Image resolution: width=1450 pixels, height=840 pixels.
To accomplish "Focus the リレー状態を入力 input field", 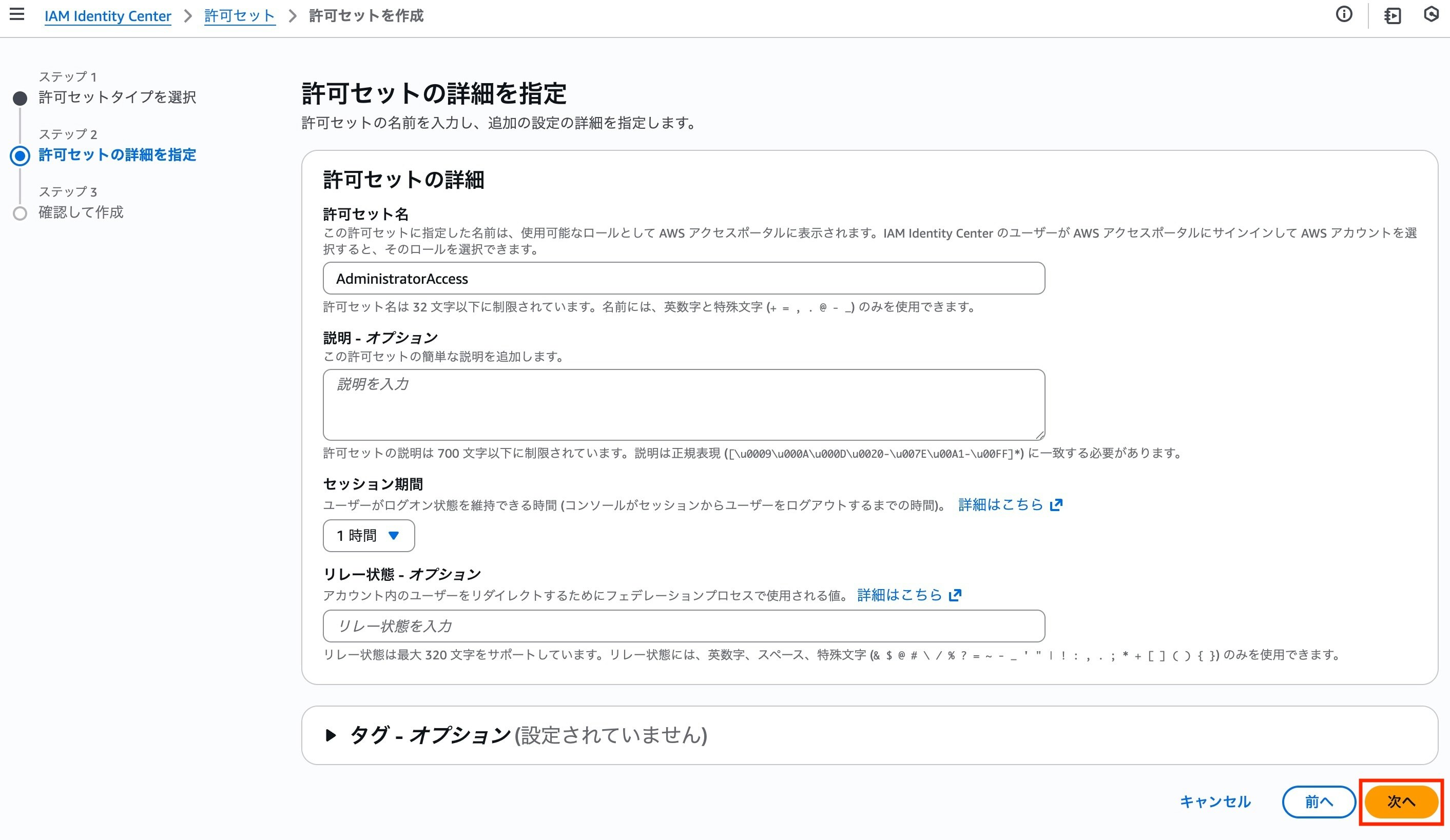I will 684,626.
